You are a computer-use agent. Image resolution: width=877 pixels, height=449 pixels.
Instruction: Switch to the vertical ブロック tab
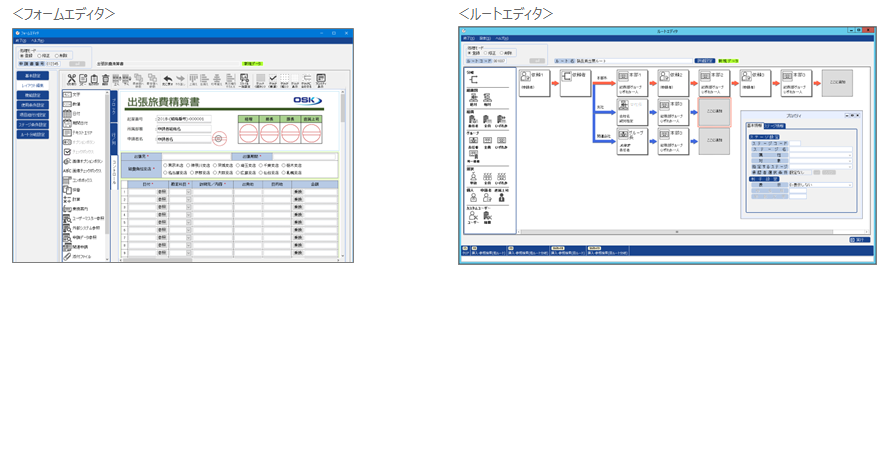click(x=113, y=104)
